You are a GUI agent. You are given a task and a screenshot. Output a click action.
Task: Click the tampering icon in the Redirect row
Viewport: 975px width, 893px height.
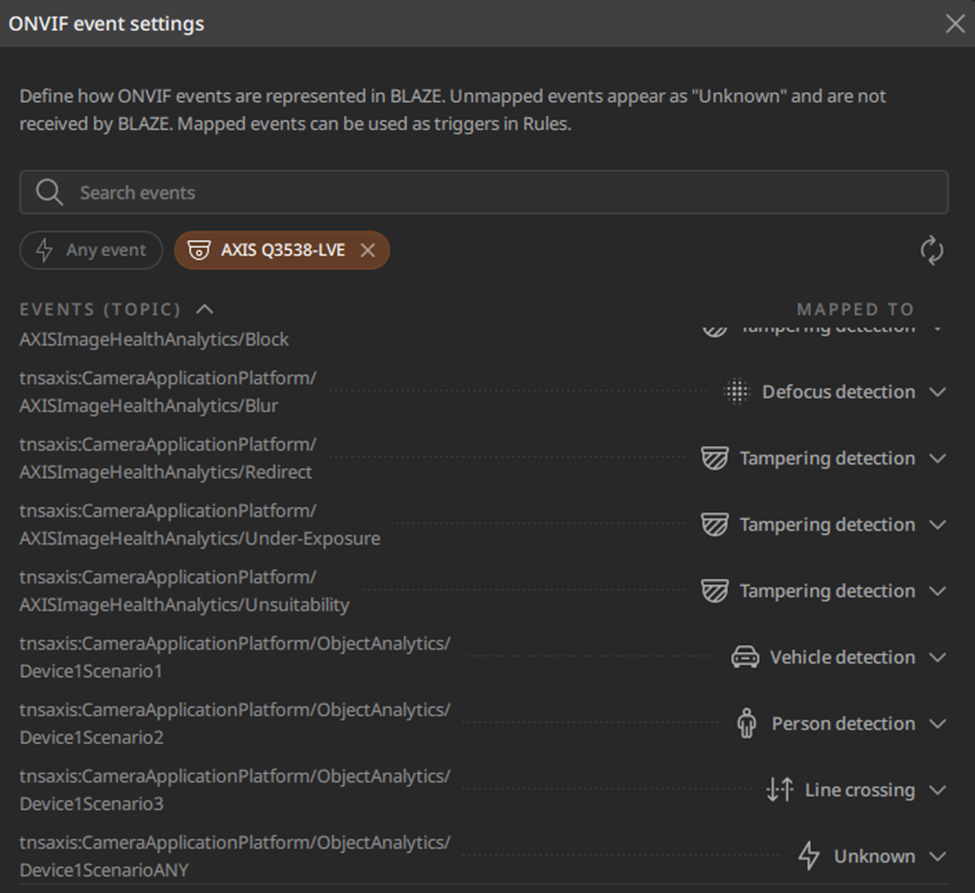click(x=714, y=458)
